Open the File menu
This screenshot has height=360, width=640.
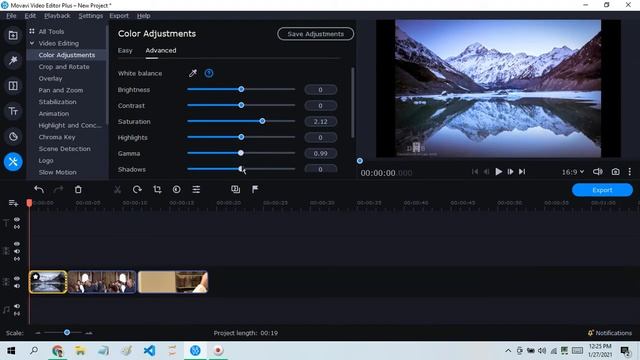(x=11, y=16)
